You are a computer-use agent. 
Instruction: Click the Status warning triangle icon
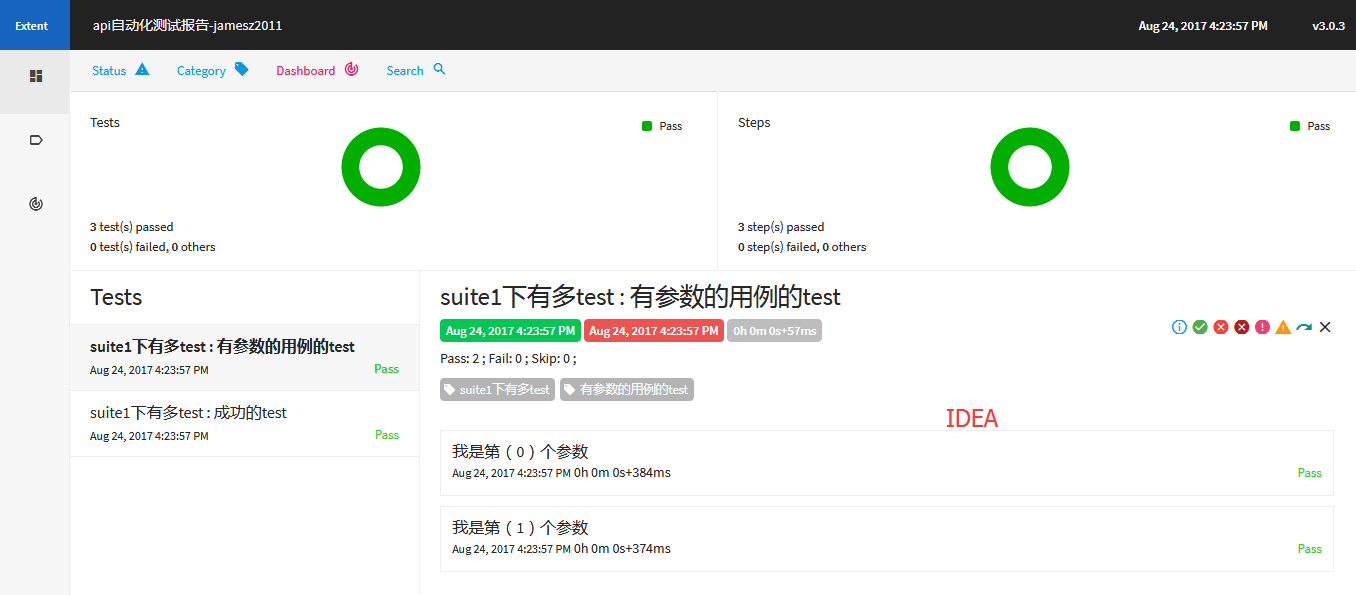142,69
